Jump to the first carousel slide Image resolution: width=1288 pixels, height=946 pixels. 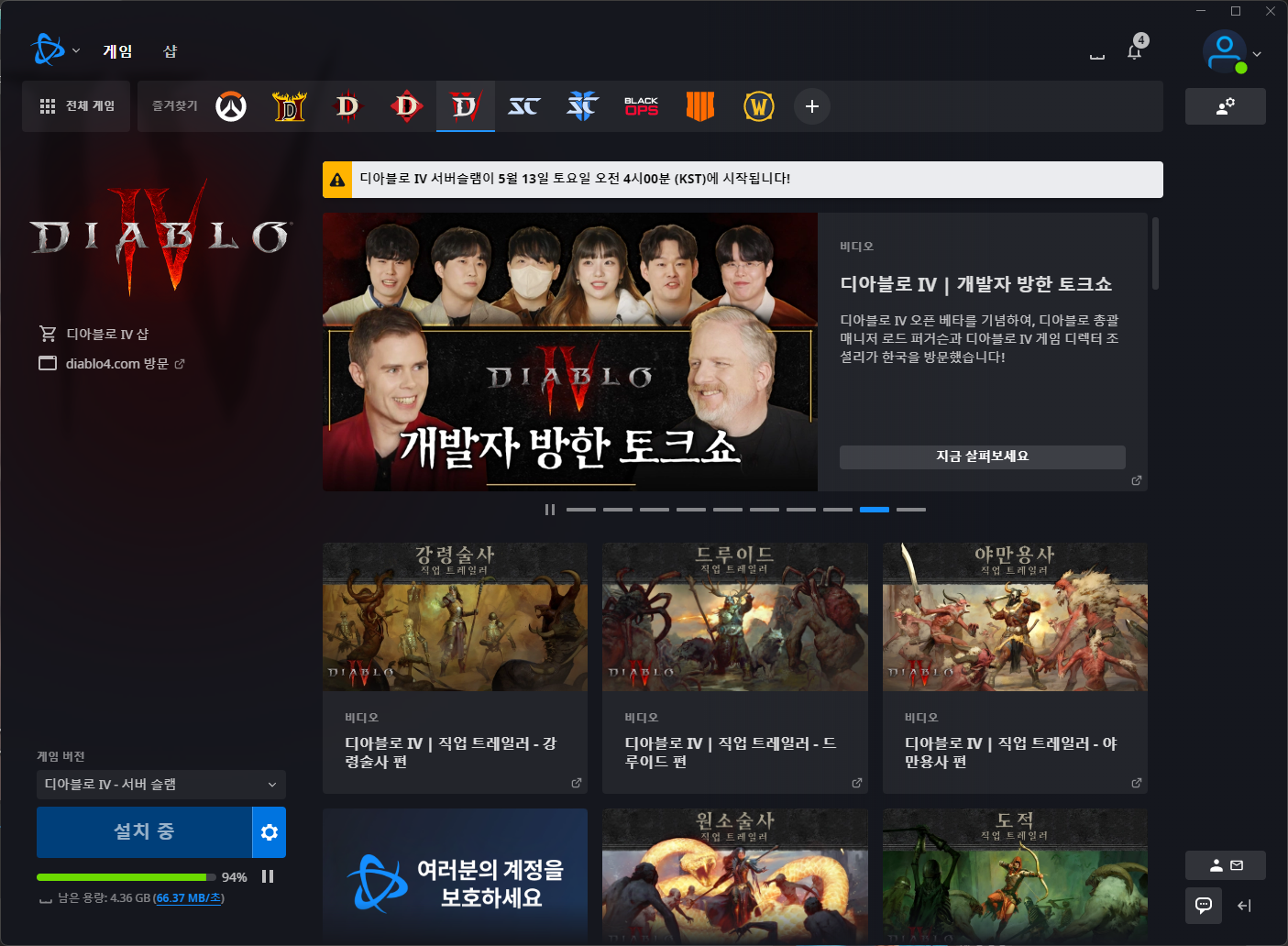pos(581,510)
